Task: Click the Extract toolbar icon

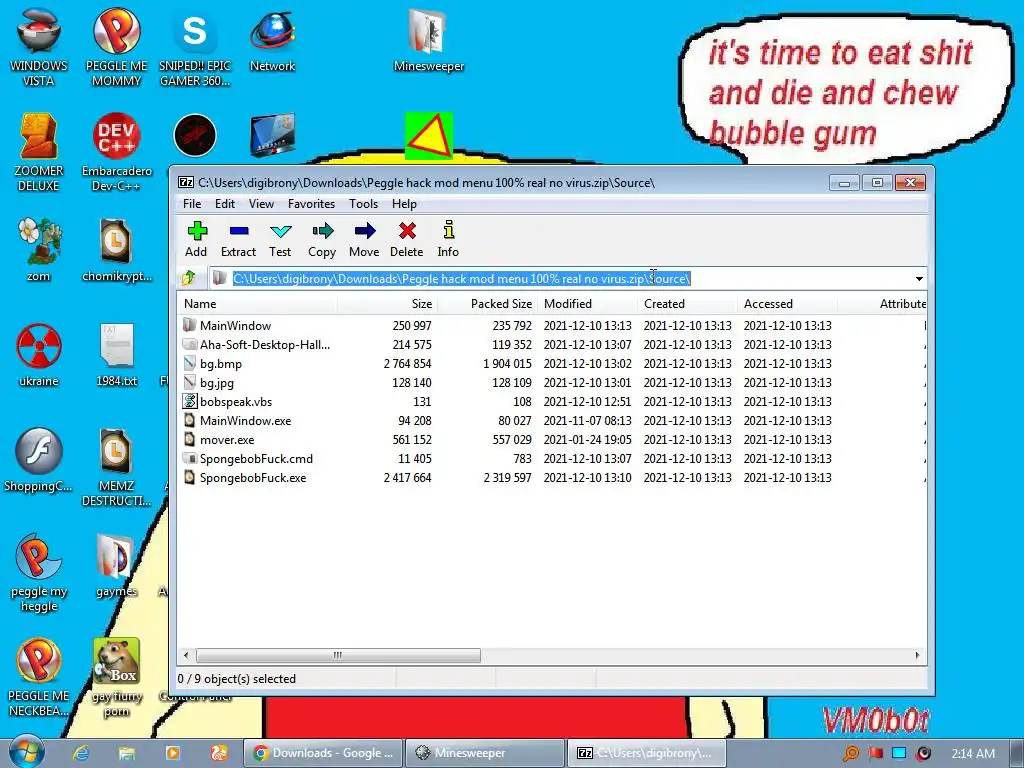Action: click(x=238, y=239)
